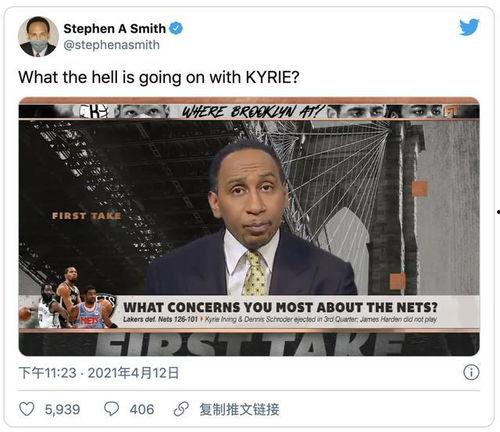The height and width of the screenshot is (432, 500).
Task: Click the 406 replies count
Action: click(x=142, y=409)
